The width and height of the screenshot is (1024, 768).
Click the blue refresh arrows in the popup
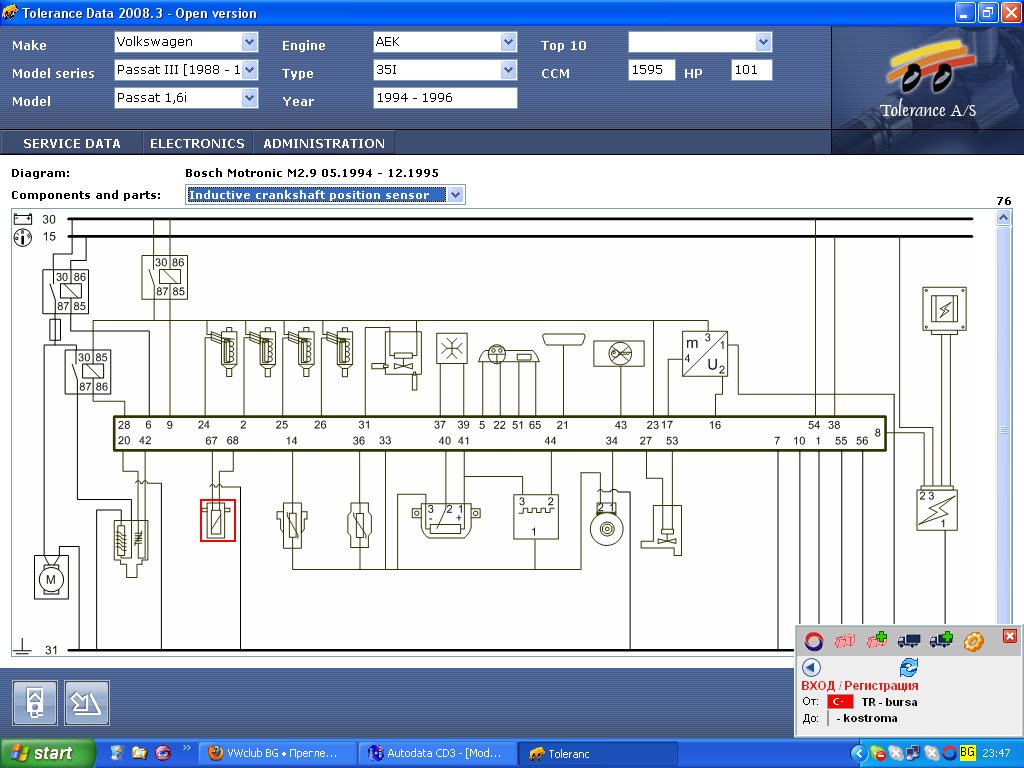[x=908, y=667]
